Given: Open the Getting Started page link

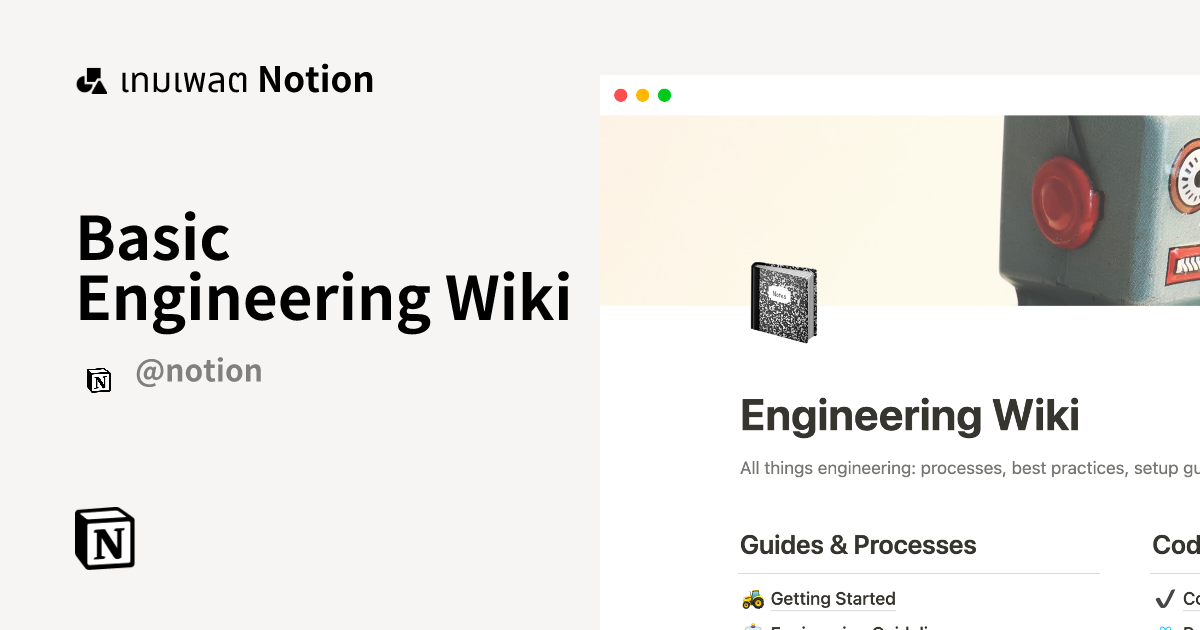Looking at the screenshot, I should coord(833,598).
